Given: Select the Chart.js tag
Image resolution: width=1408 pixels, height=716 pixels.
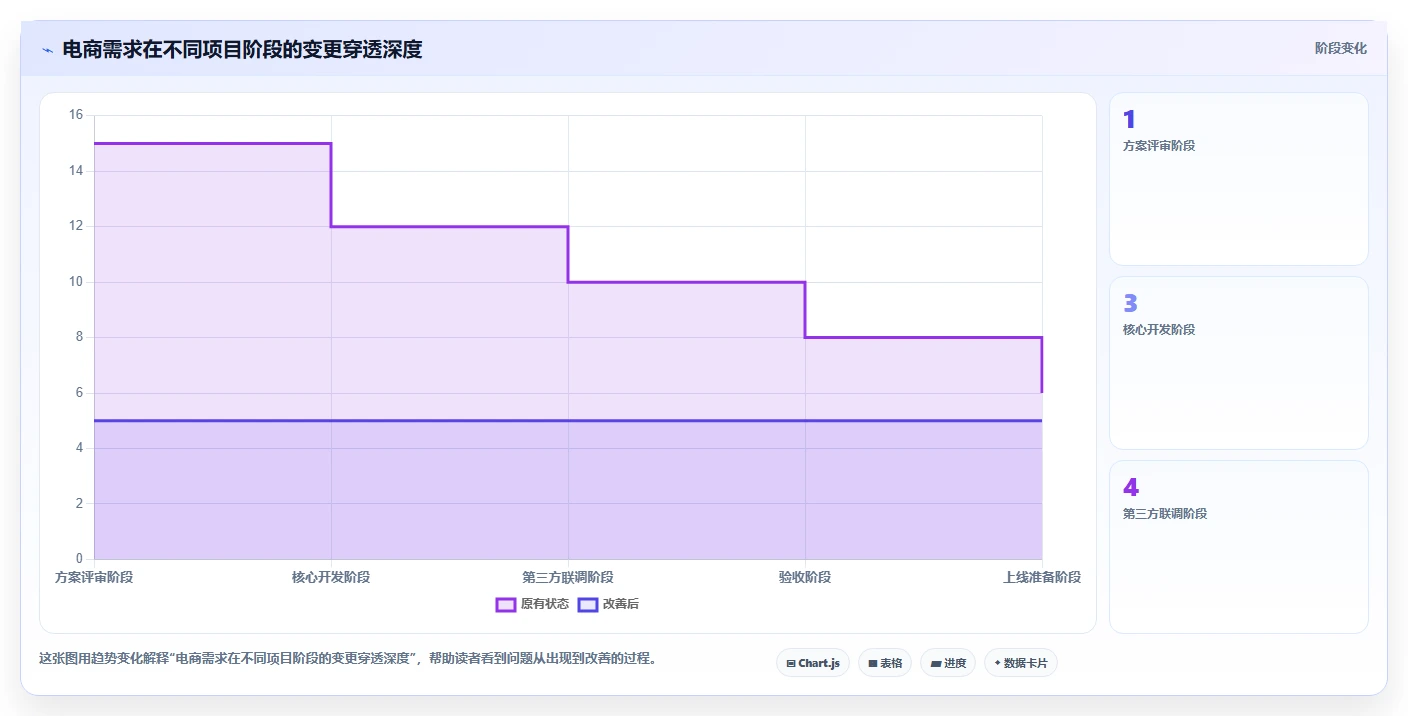Looking at the screenshot, I should tap(813, 663).
